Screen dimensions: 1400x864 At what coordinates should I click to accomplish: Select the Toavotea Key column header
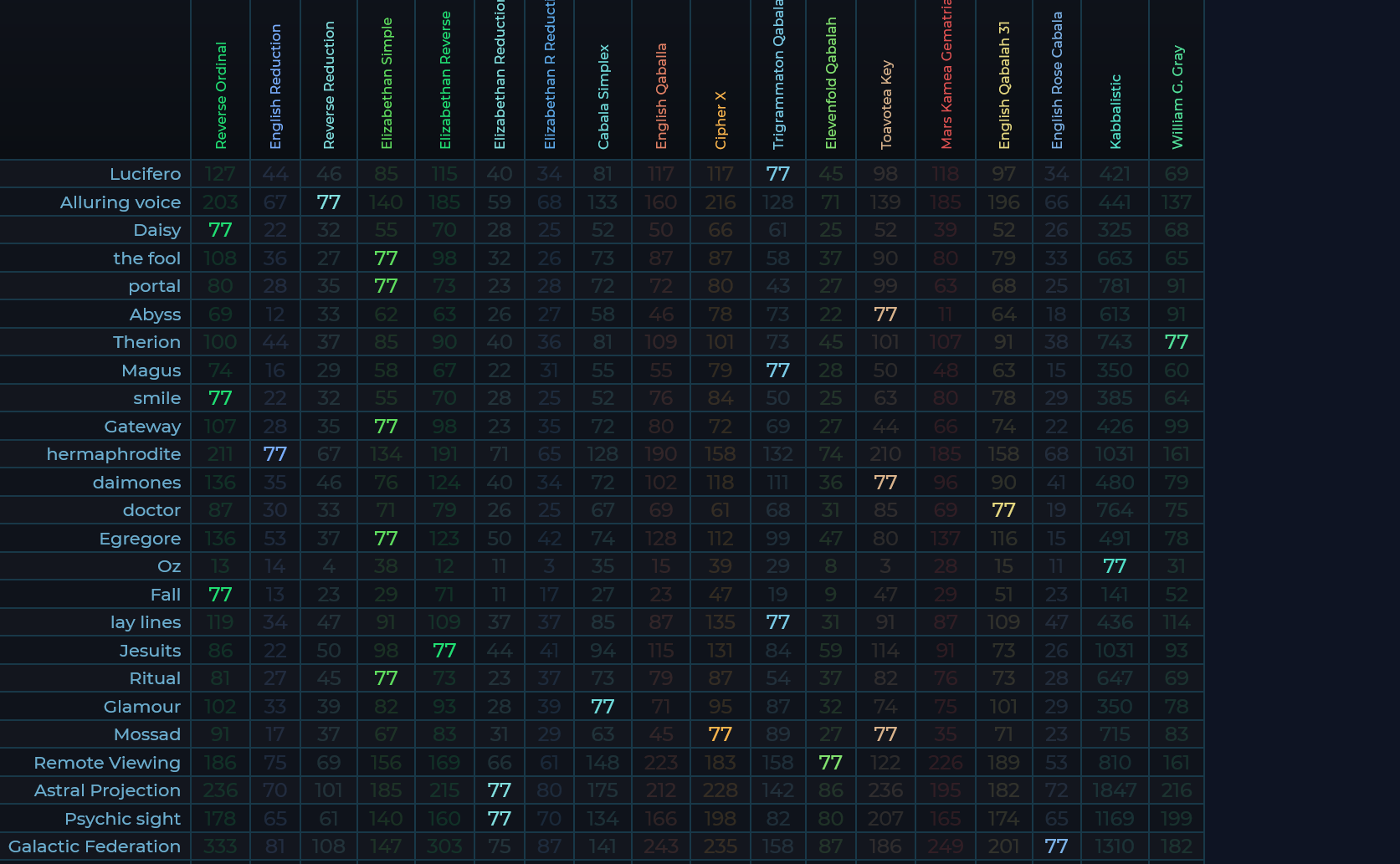(886, 105)
